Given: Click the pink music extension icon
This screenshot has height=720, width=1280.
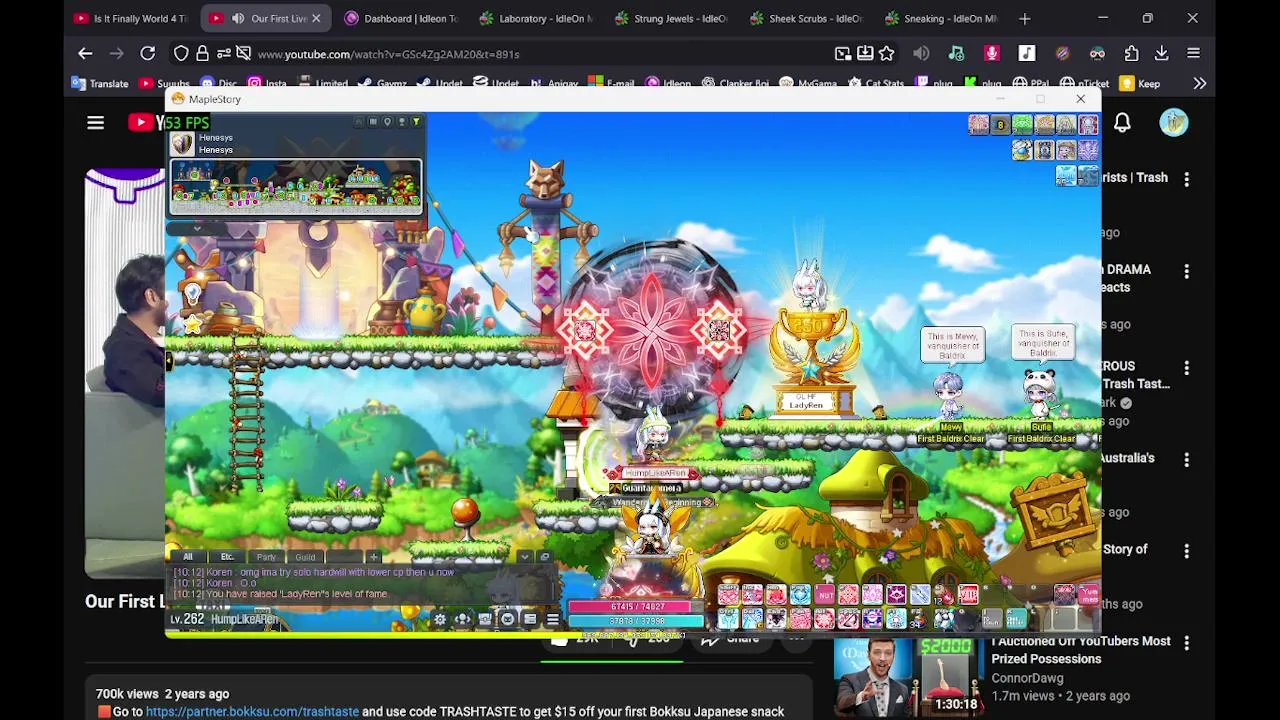Looking at the screenshot, I should (991, 53).
